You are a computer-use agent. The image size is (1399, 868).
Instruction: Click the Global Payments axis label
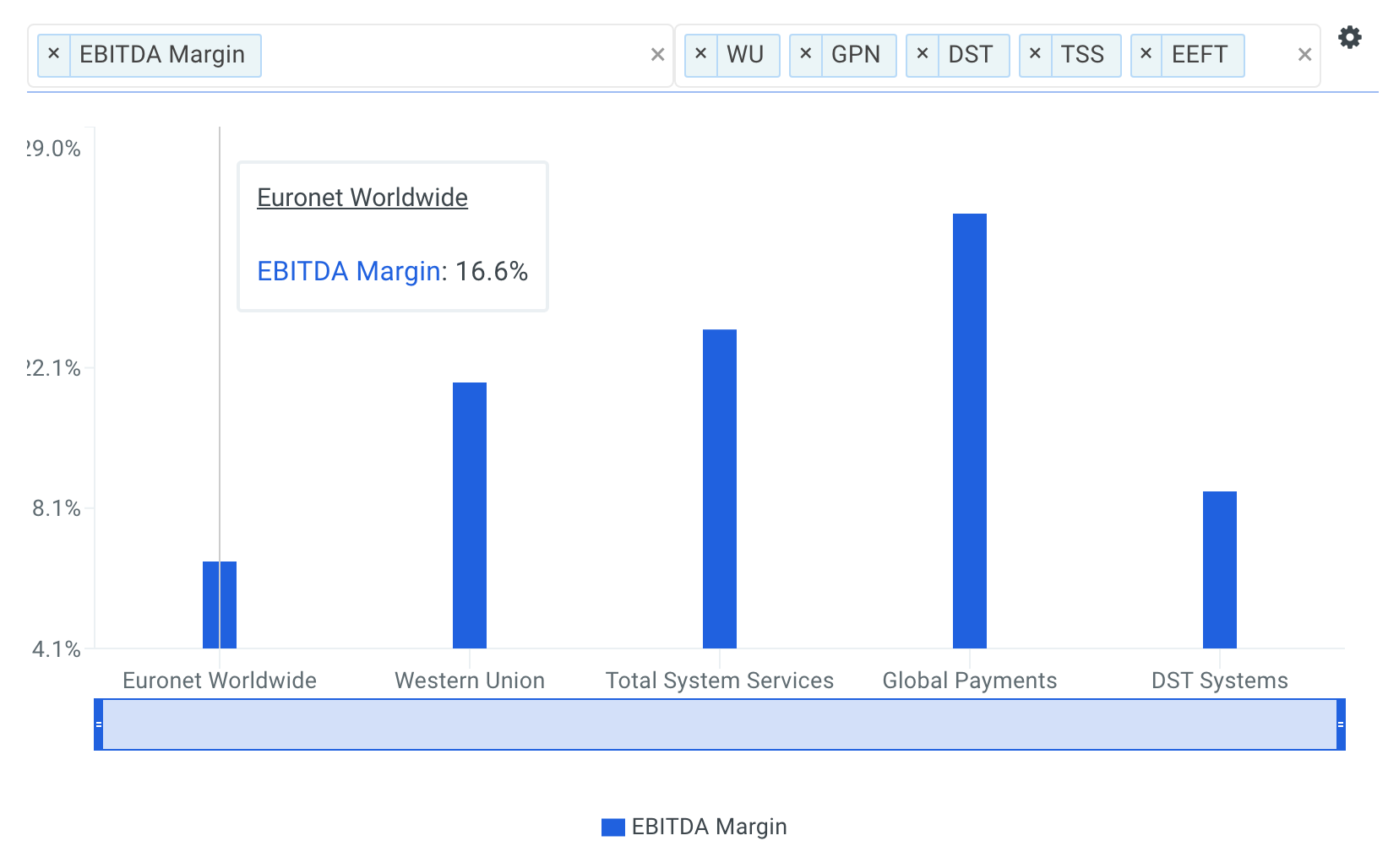point(970,681)
